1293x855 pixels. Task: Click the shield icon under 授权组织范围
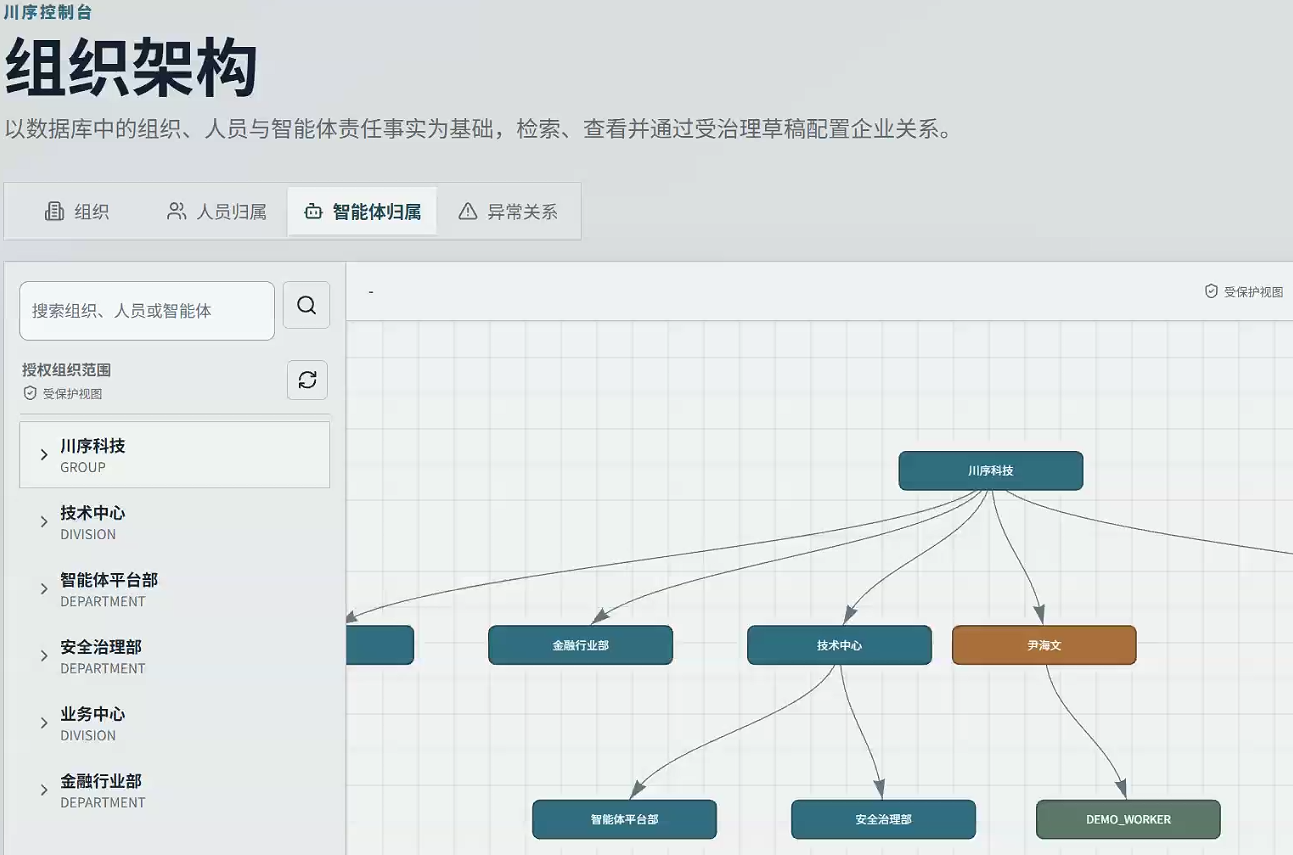30,393
